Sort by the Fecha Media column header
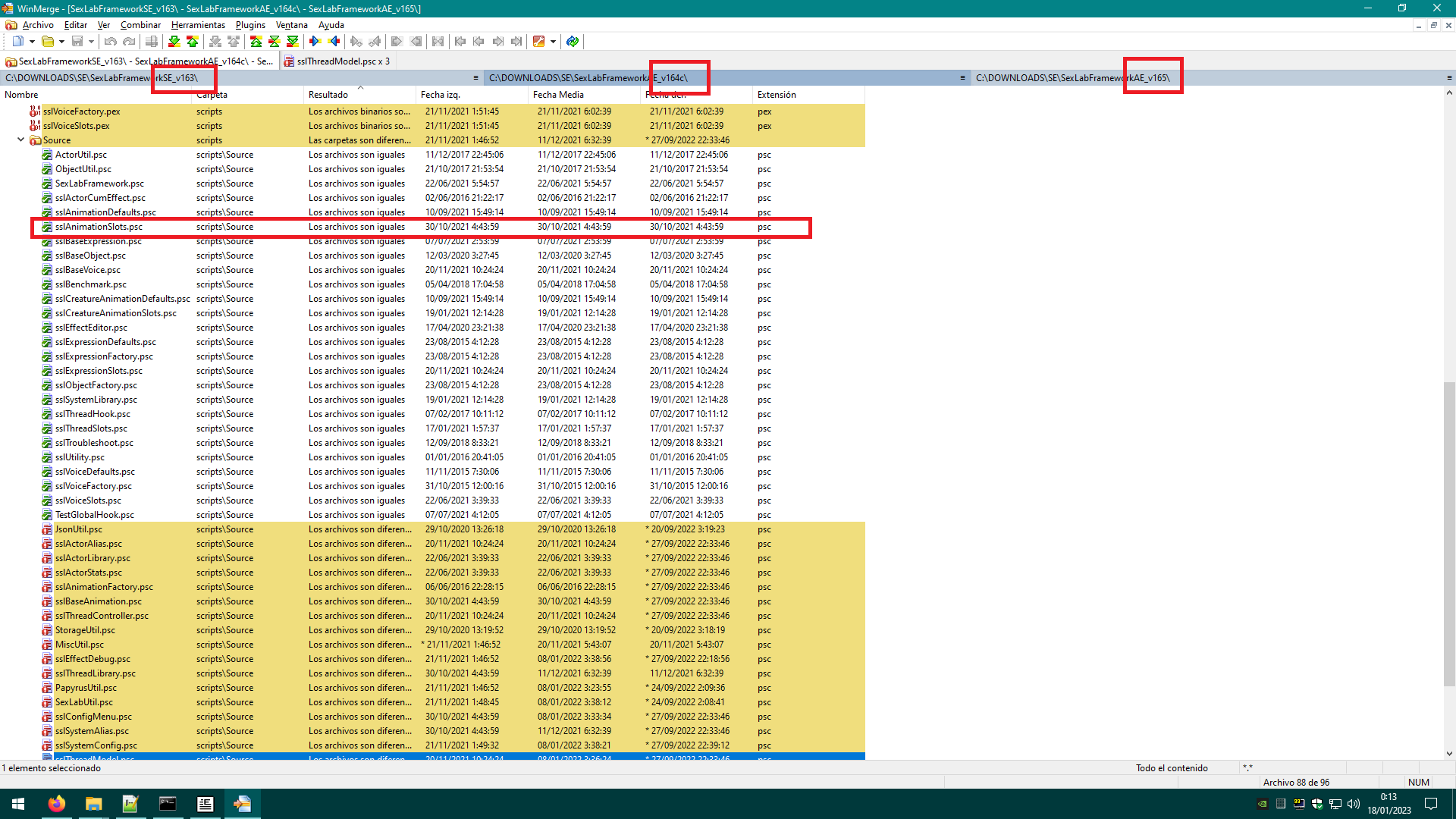Image resolution: width=1456 pixels, height=819 pixels. tap(584, 95)
